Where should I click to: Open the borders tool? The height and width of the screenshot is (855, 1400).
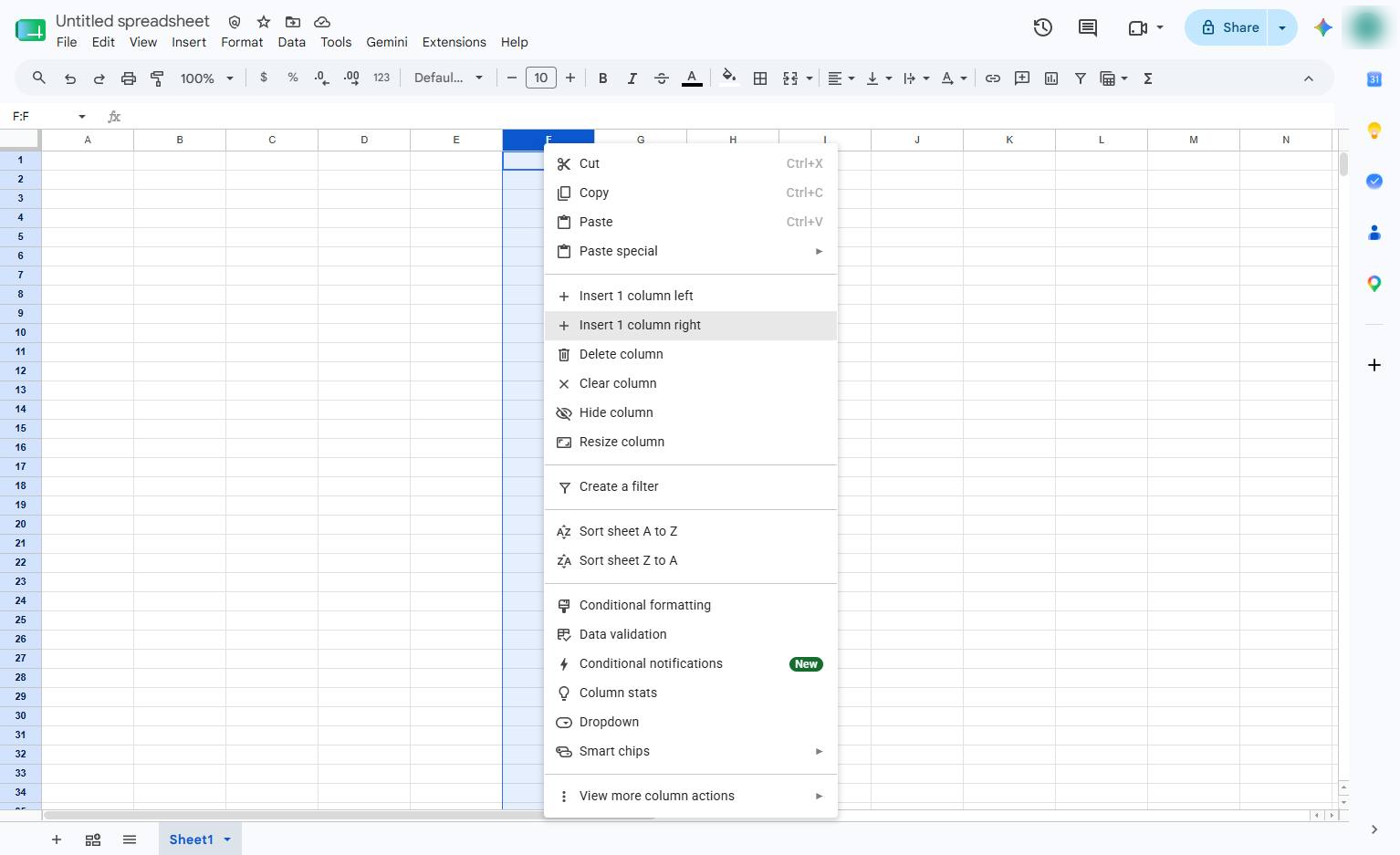click(x=759, y=78)
